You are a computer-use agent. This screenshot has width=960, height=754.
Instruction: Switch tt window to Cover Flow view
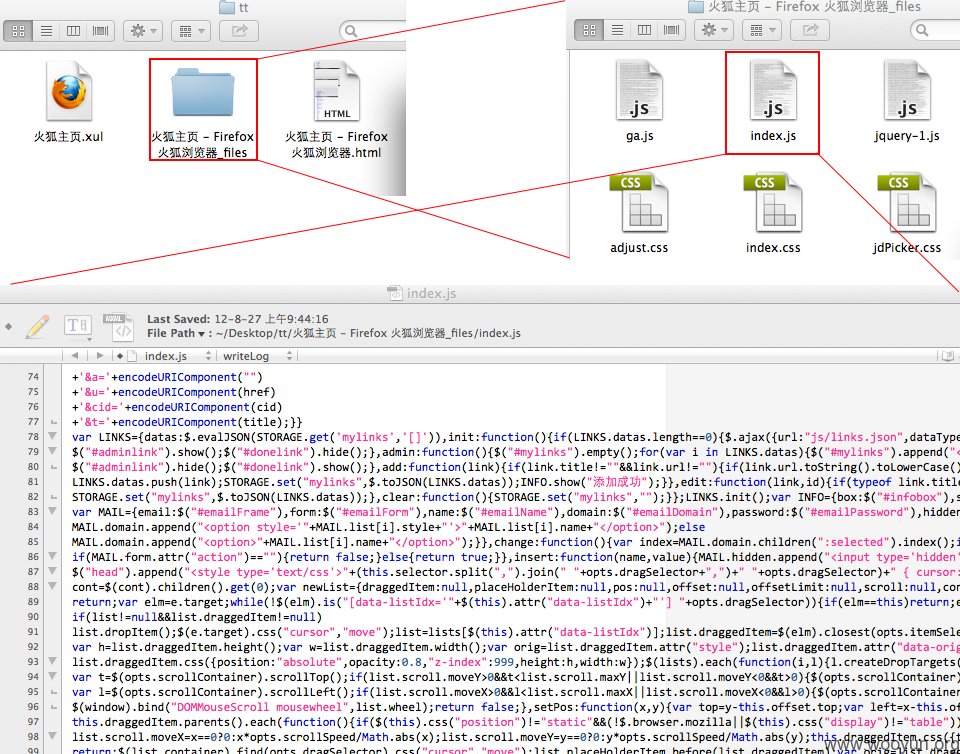pos(100,30)
